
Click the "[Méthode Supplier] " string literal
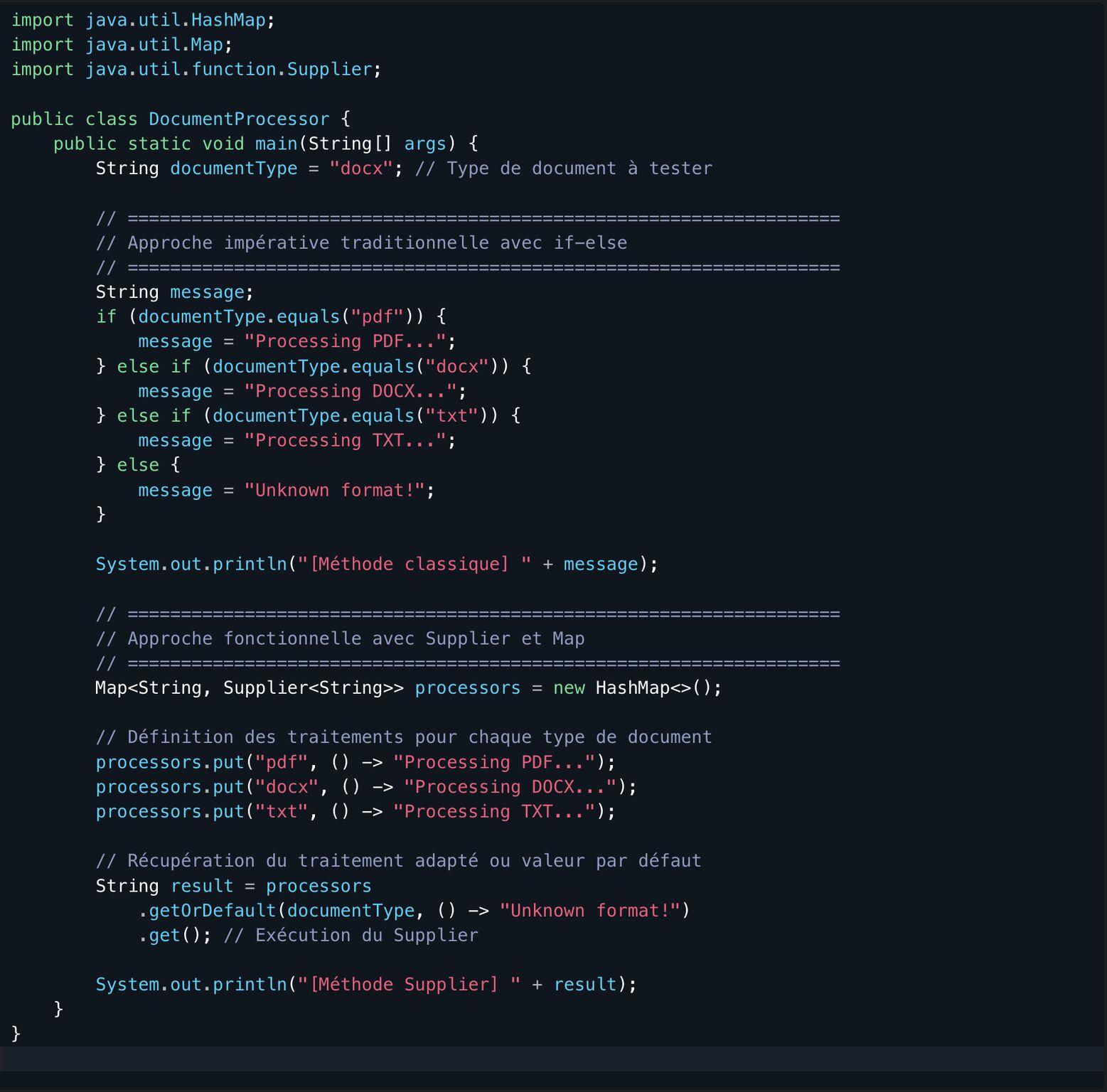(x=409, y=984)
